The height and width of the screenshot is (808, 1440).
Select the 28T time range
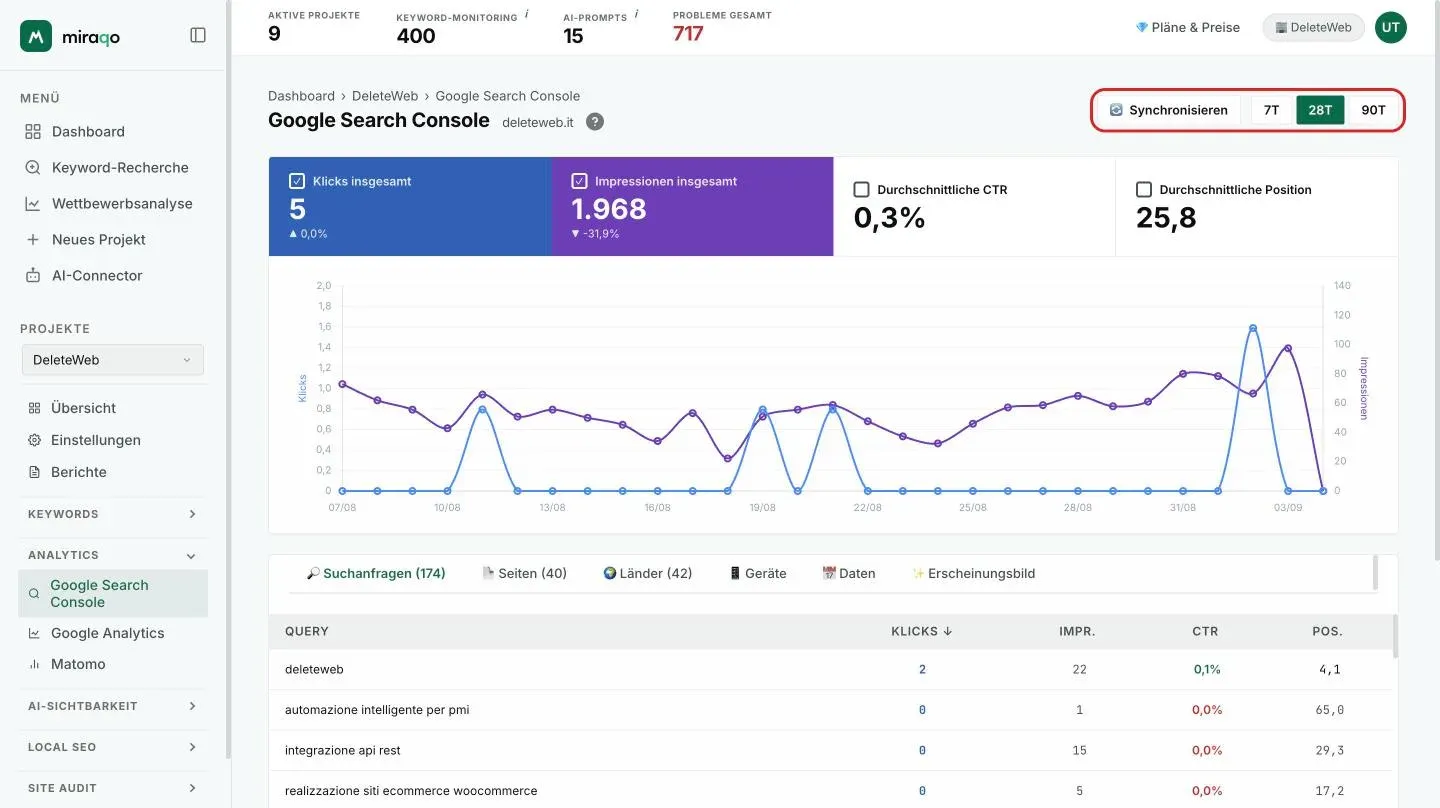coord(1320,110)
